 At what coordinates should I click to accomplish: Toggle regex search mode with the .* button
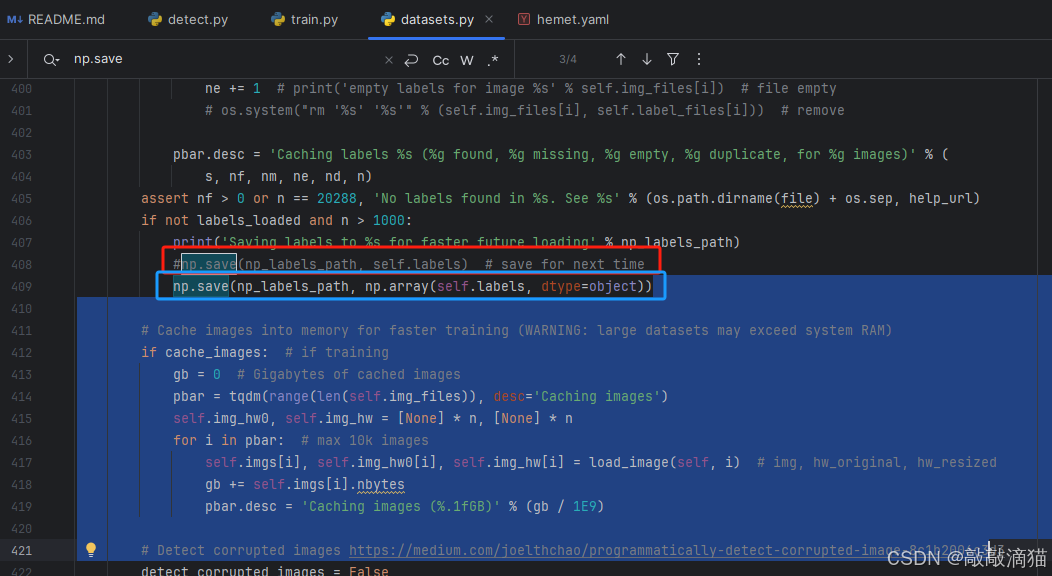(491, 59)
